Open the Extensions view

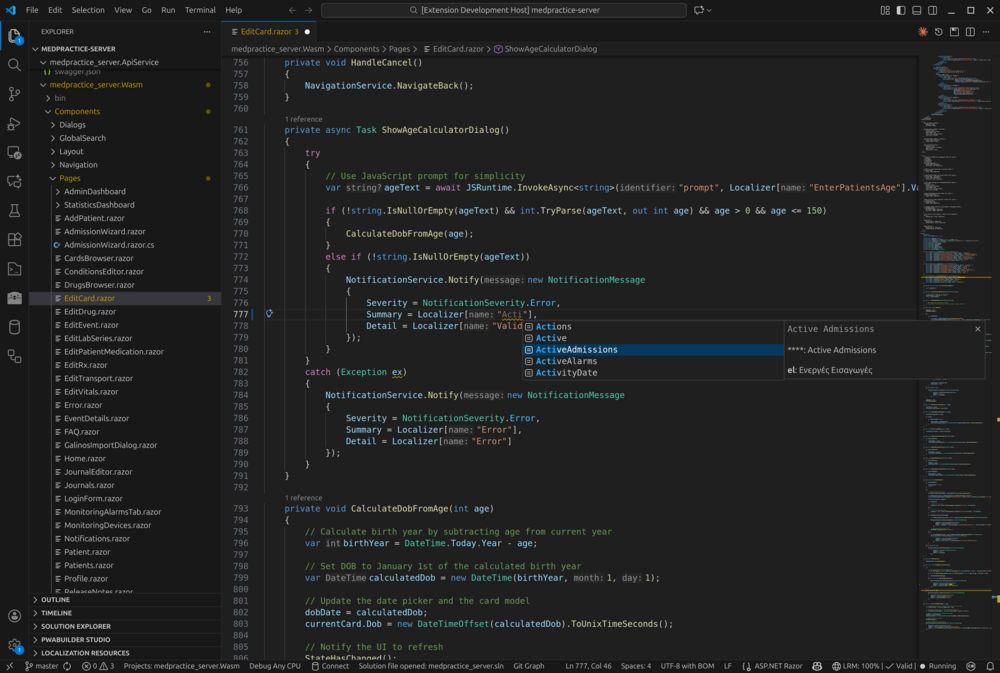coord(14,240)
